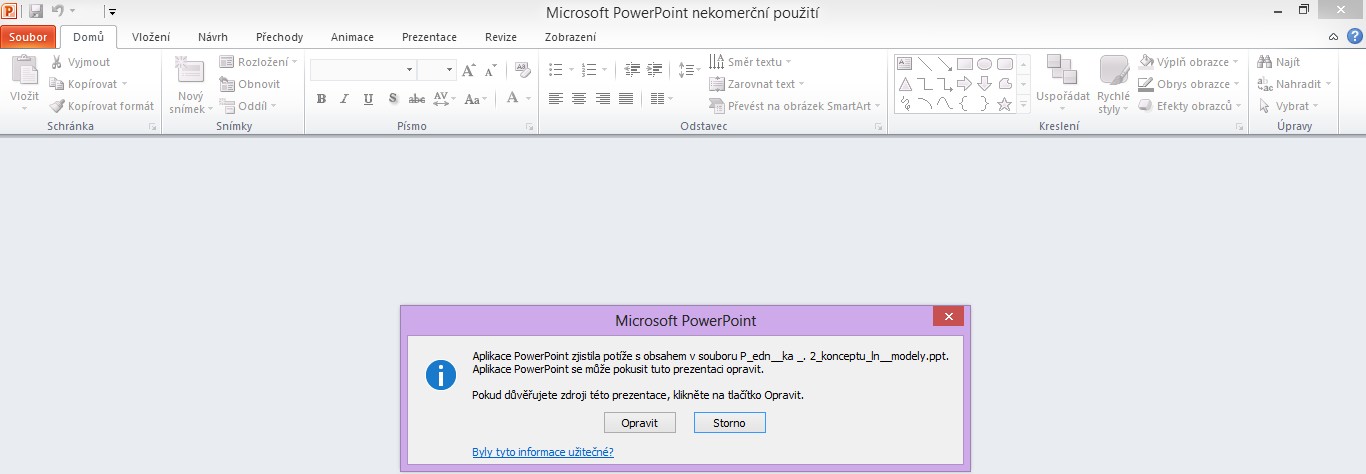Open the Zarovnat text dropdown

click(x=757, y=84)
